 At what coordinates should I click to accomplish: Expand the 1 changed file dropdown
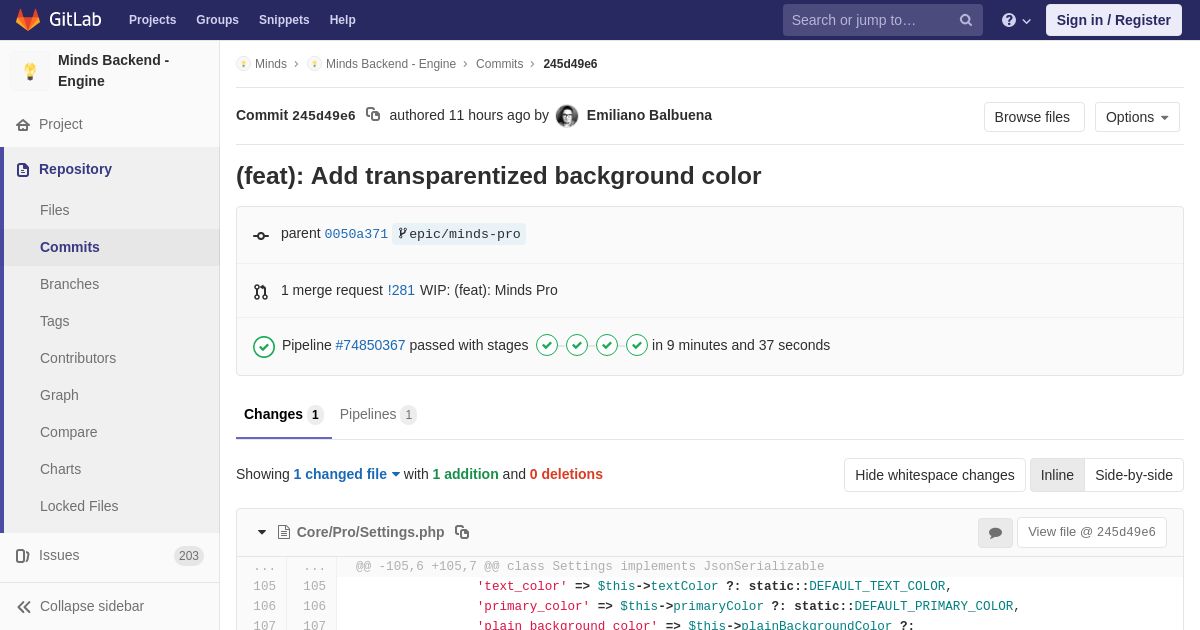click(347, 474)
